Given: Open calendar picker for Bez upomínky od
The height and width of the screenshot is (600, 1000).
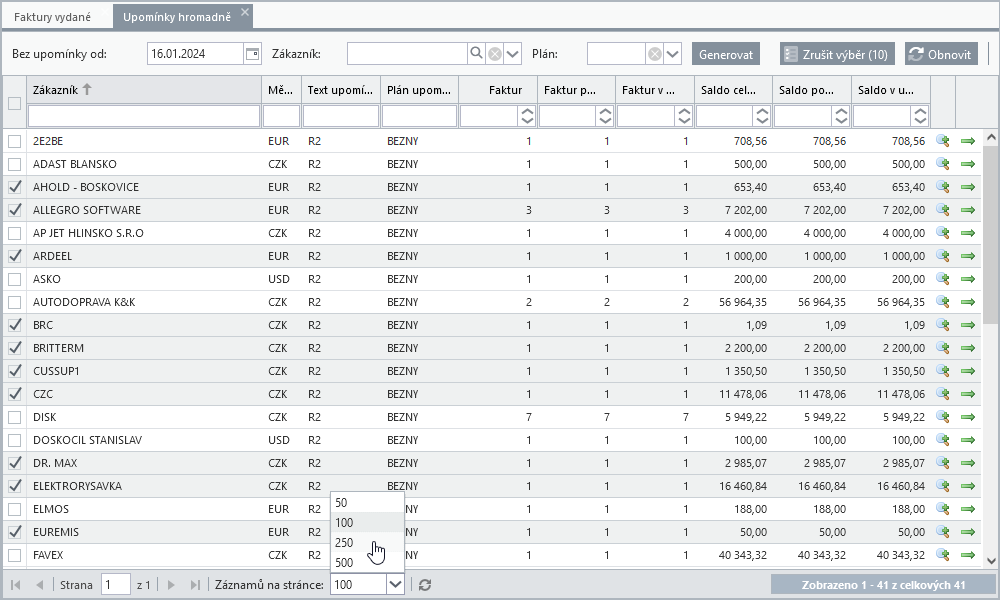Looking at the screenshot, I should point(253,54).
